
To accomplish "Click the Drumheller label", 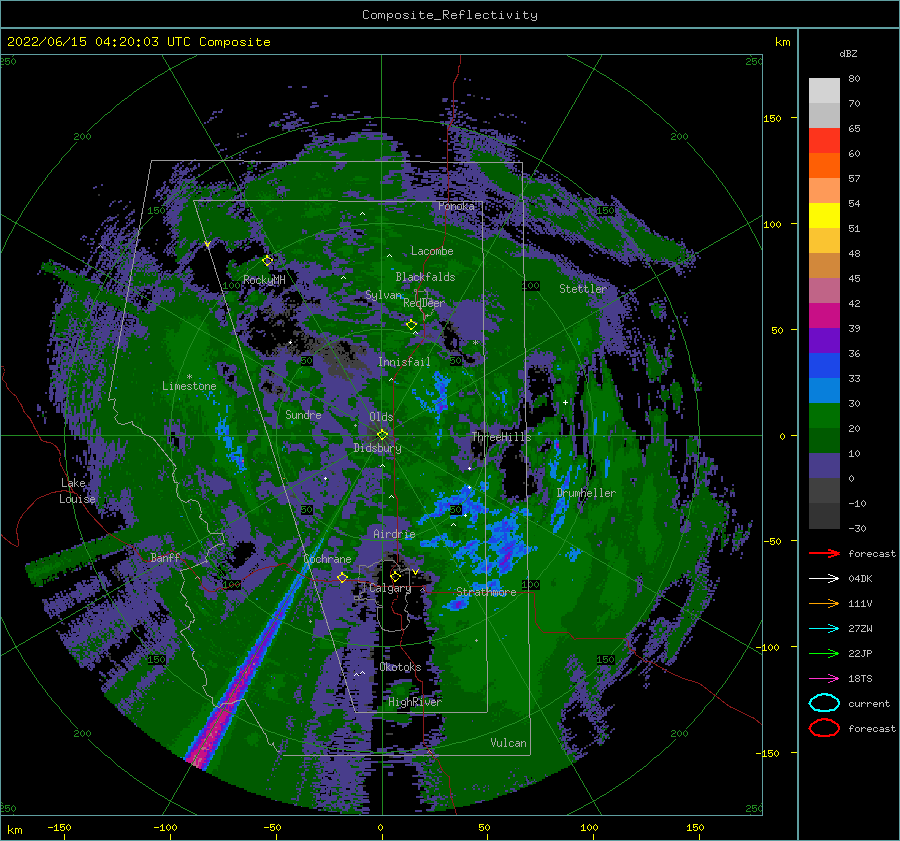I will point(586,493).
